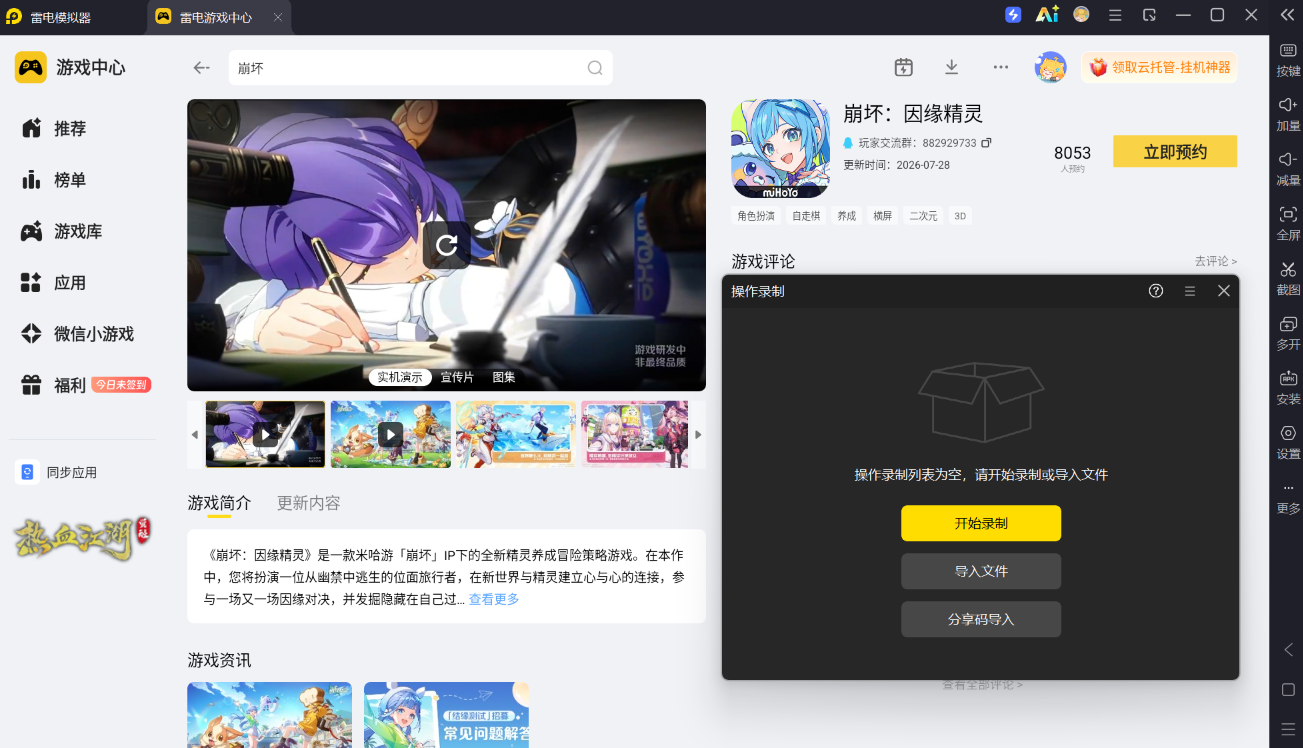Open the downloads manager icon

click(952, 67)
